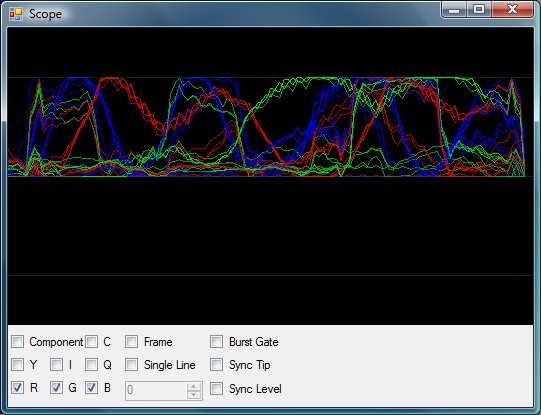Increment the line number spinner up arrow
541x415 pixels.
pos(194,386)
